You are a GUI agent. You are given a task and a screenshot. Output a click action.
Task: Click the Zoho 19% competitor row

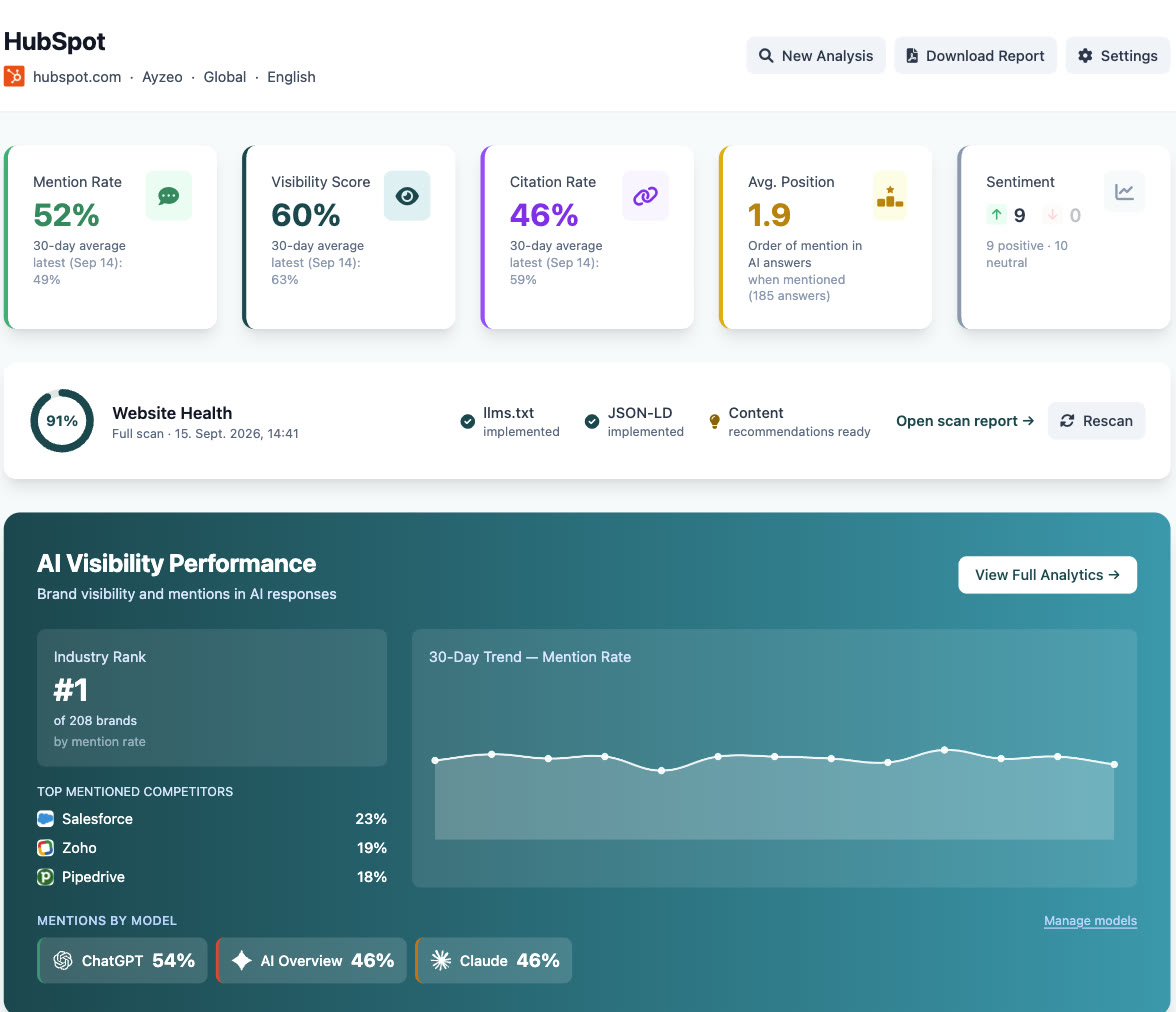(212, 848)
